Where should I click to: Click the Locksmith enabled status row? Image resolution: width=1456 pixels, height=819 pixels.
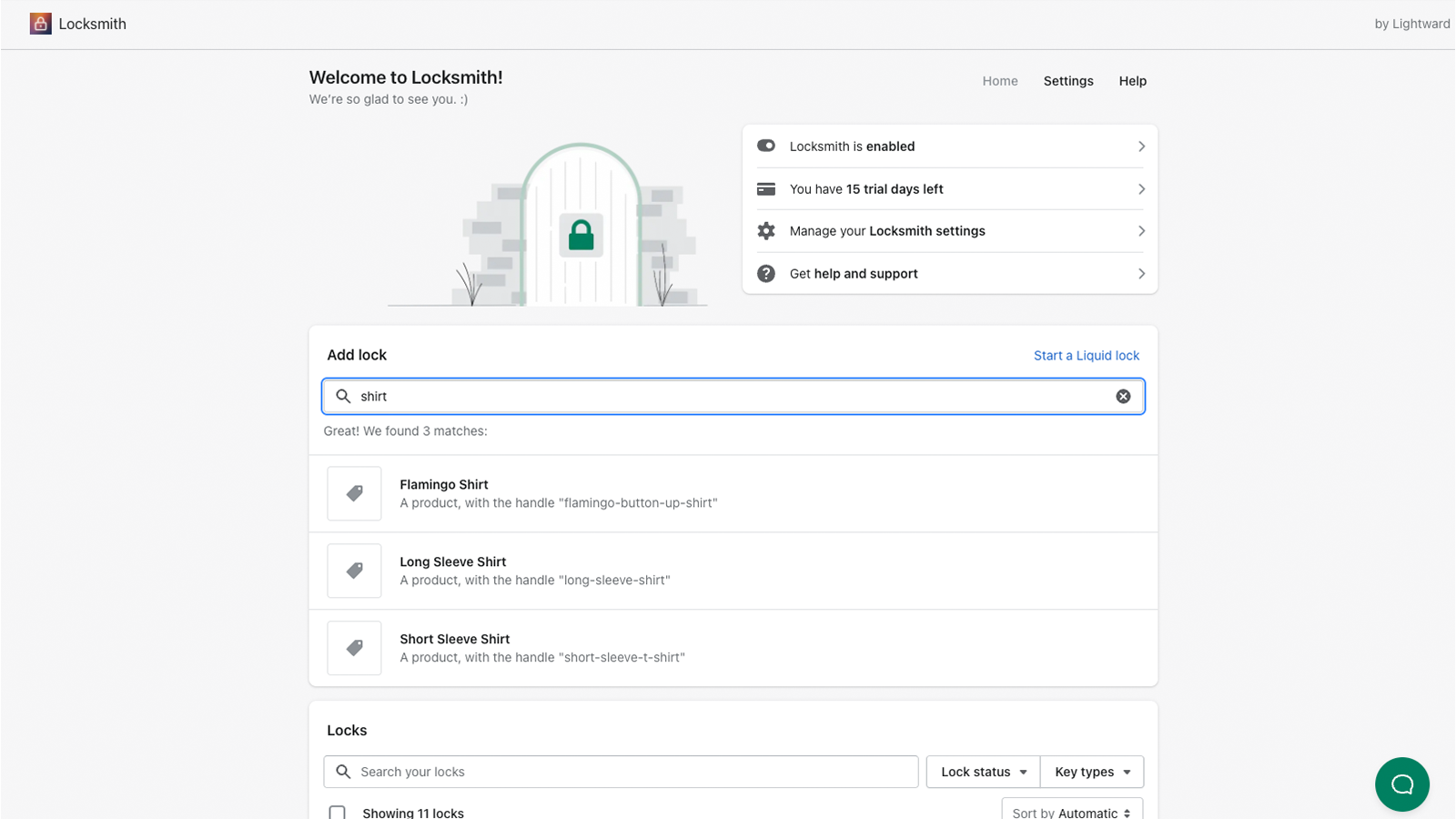pos(949,146)
